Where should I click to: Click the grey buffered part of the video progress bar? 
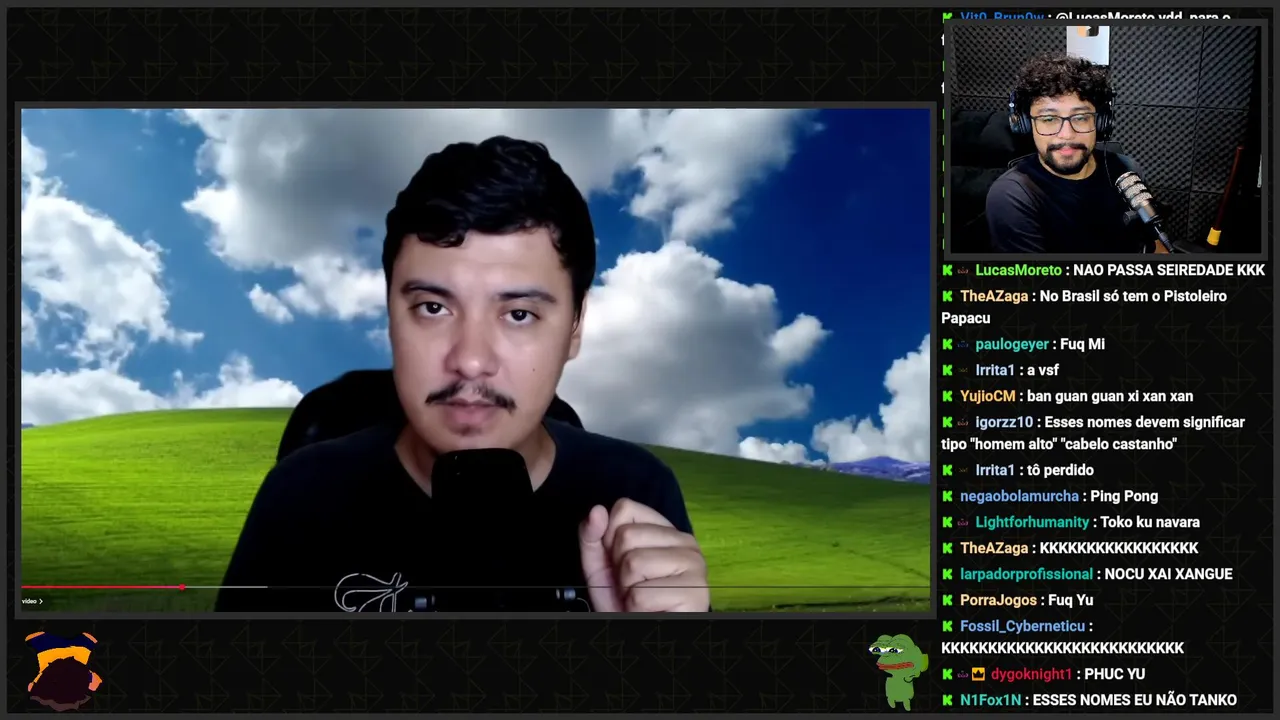(x=226, y=587)
